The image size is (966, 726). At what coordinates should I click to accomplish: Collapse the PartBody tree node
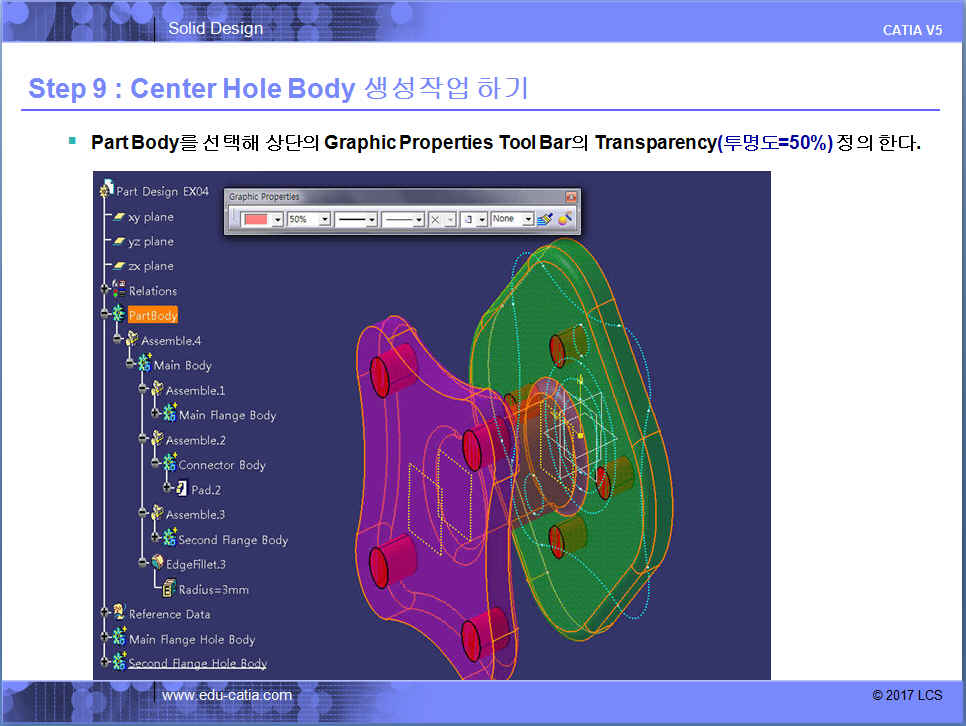105,315
